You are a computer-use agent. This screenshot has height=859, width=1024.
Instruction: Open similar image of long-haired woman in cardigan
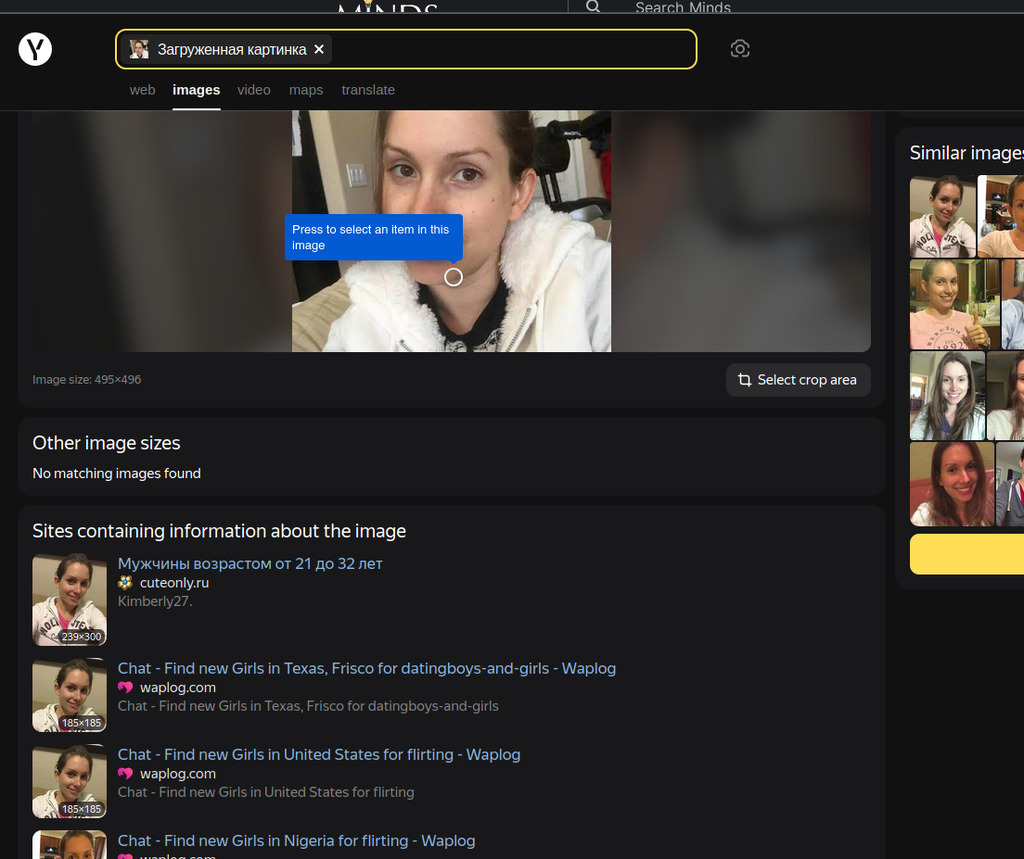947,395
